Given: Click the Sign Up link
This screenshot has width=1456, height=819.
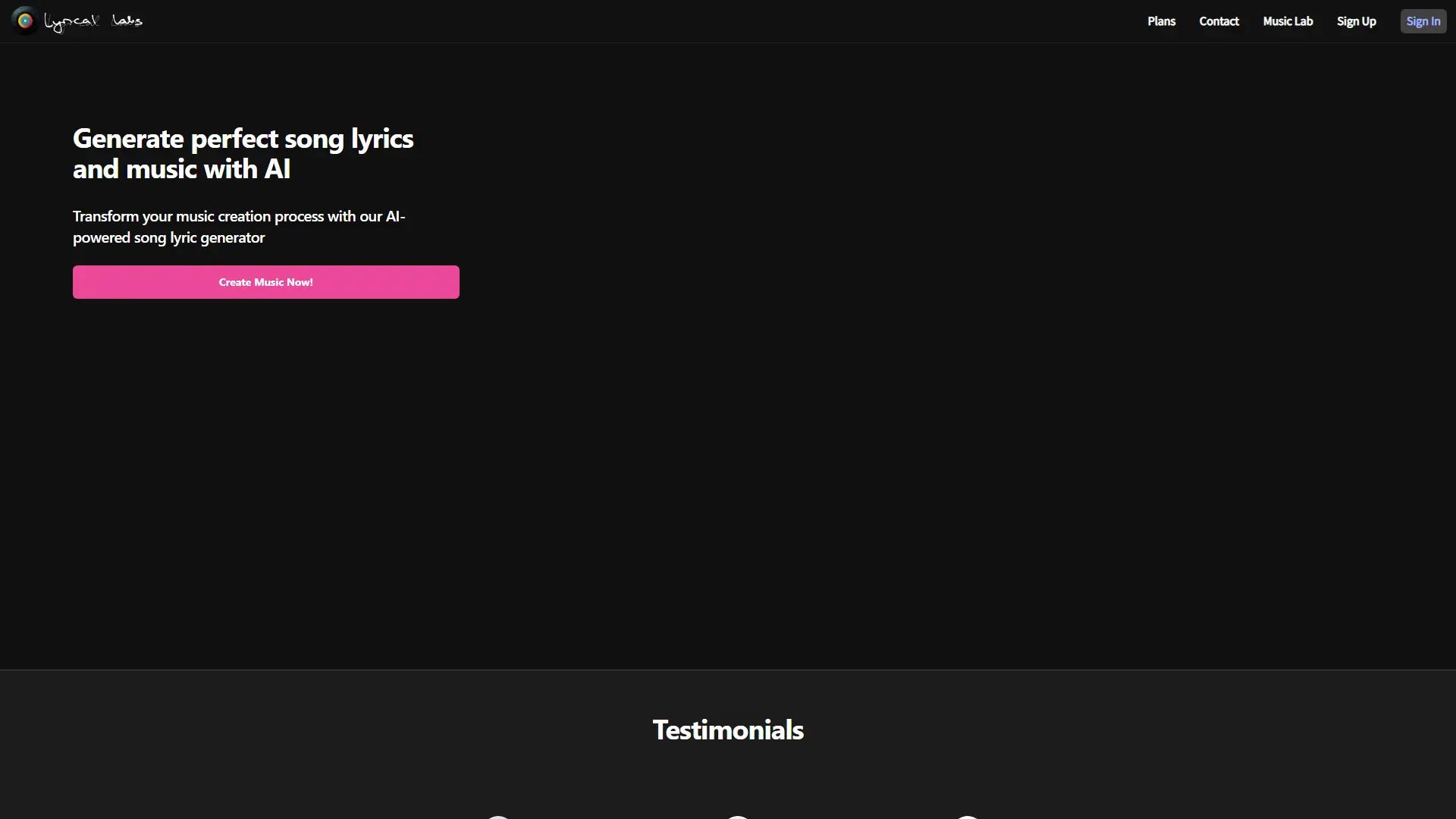Looking at the screenshot, I should coord(1356,20).
